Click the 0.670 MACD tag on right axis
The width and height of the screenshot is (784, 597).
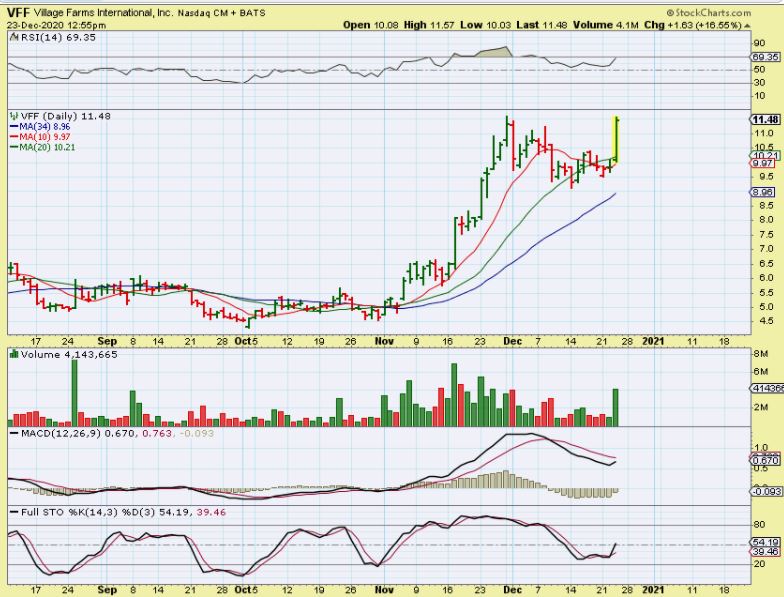tap(765, 460)
